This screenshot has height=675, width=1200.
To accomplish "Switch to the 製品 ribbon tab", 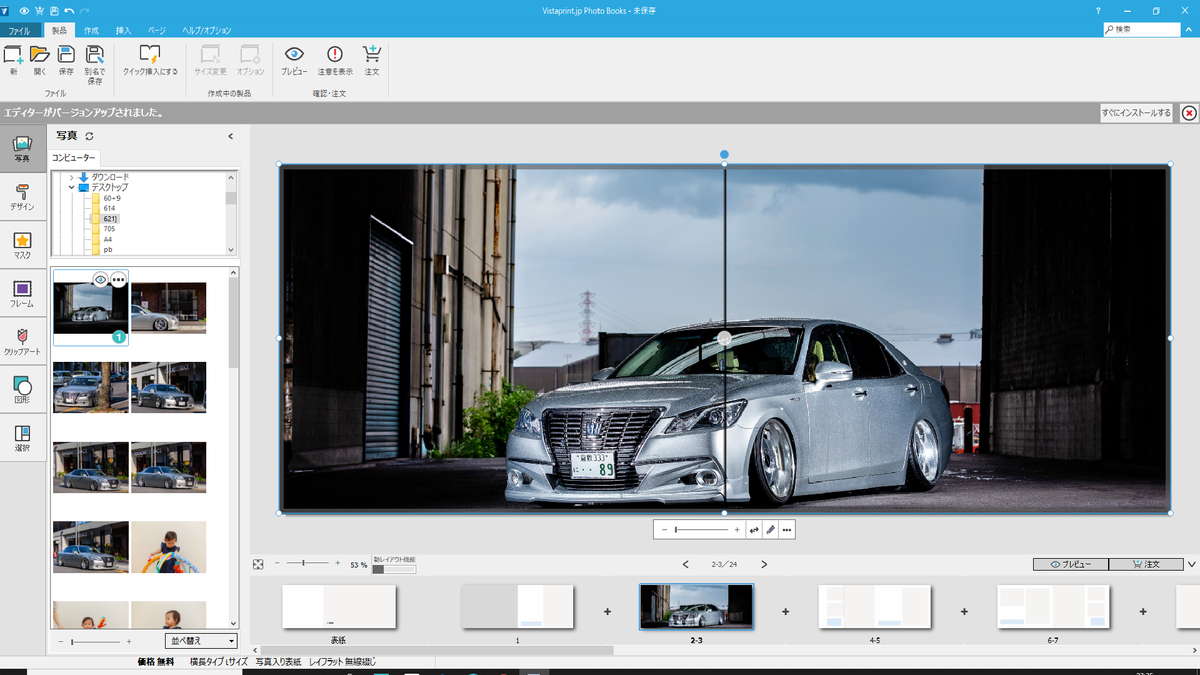I will 59,31.
